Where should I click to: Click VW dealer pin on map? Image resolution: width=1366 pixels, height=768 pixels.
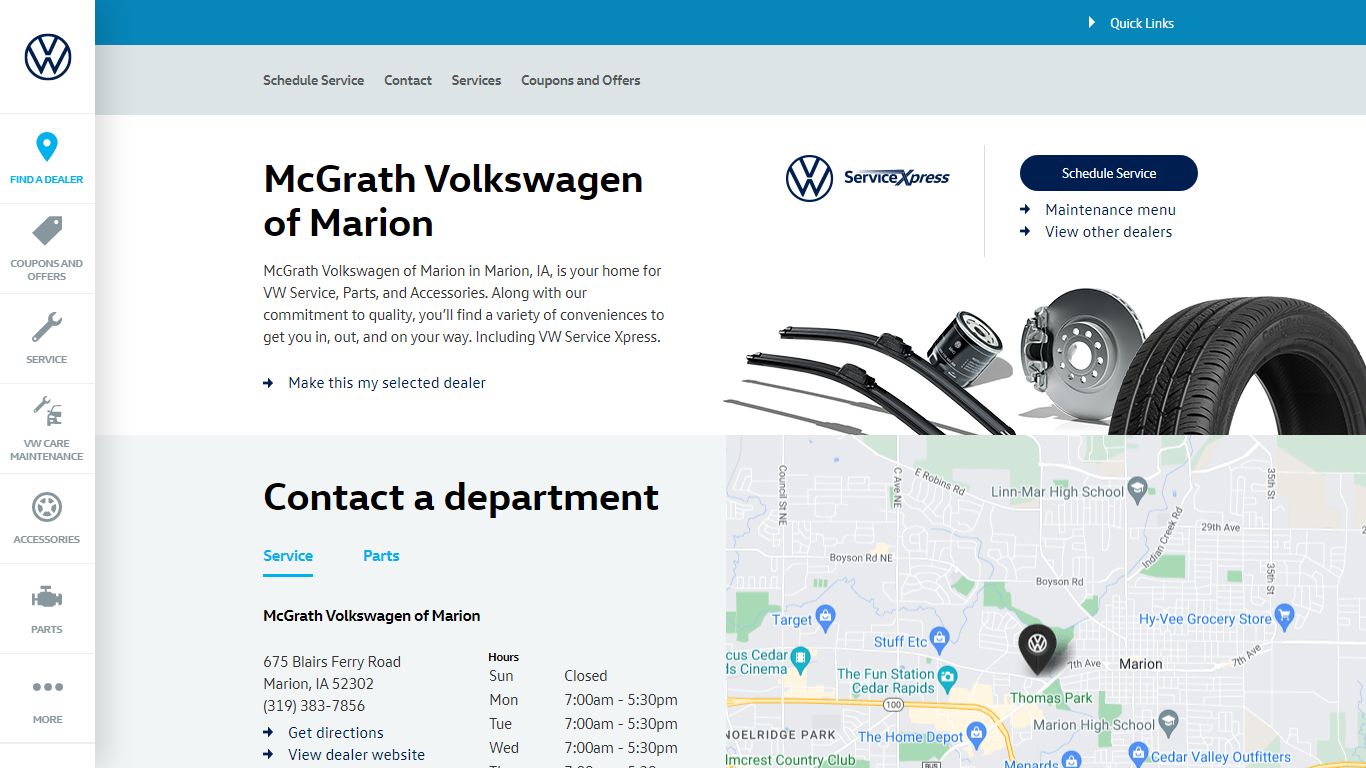(x=1037, y=648)
